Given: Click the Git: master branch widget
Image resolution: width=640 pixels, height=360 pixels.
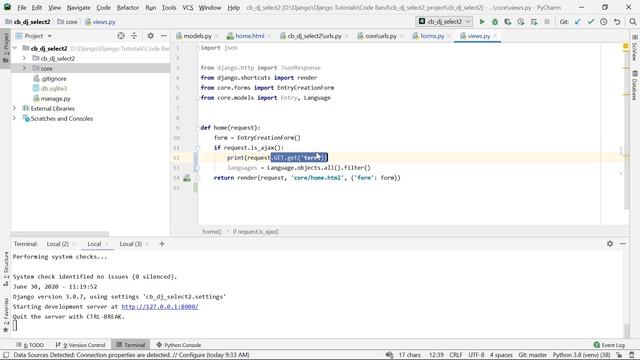Looking at the screenshot, I should tap(532, 355).
